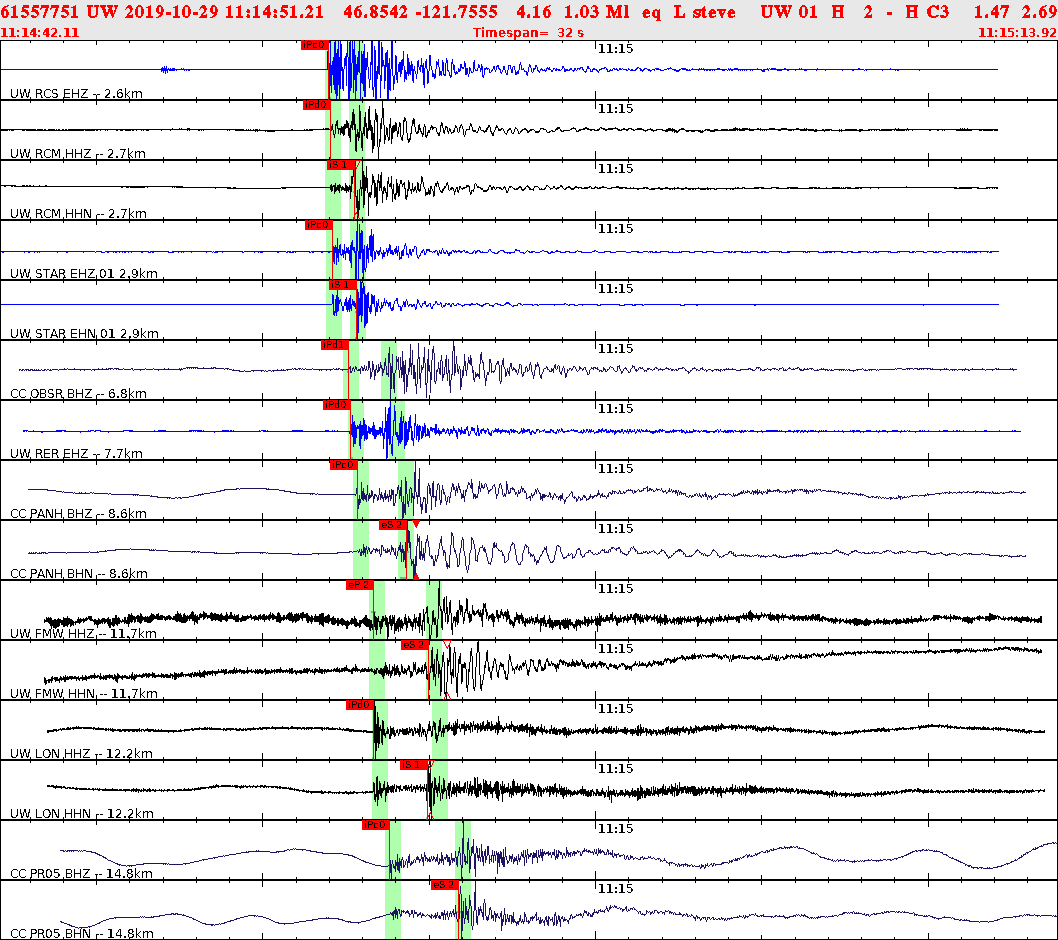1058x940 pixels.
Task: Click the eS 2 pick flag on CC PANH BHN
Action: point(393,523)
